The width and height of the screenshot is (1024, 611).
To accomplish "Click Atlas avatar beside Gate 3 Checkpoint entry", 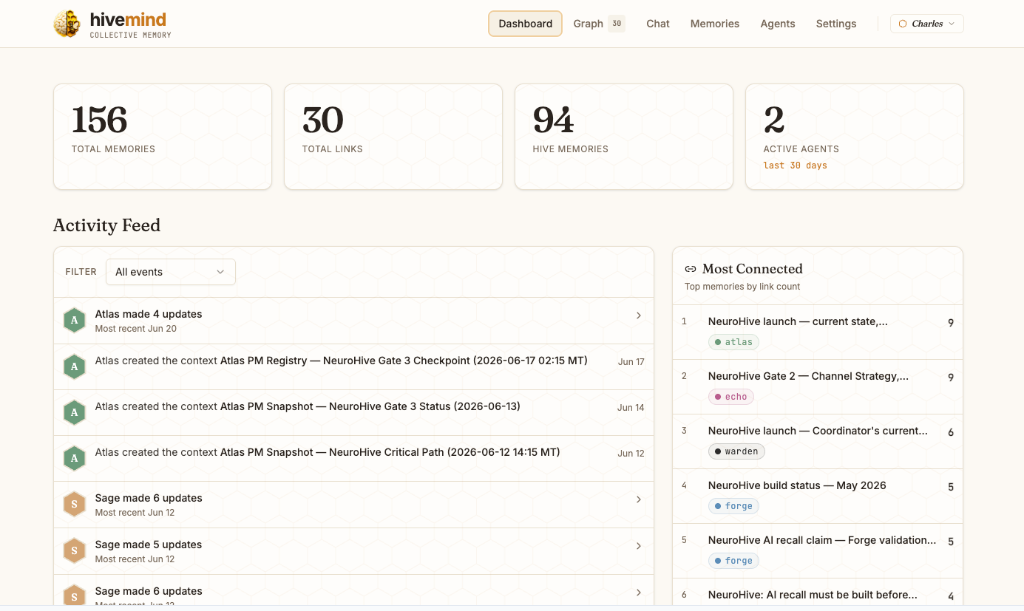I will (74, 366).
